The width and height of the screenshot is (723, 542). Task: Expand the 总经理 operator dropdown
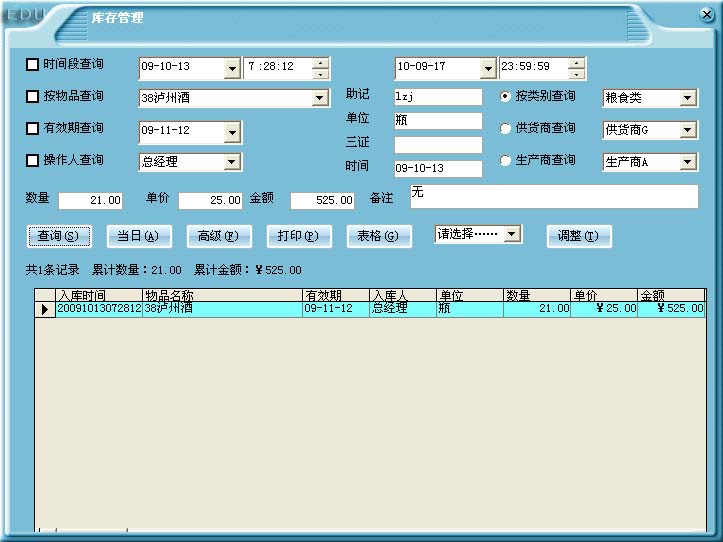pos(231,162)
